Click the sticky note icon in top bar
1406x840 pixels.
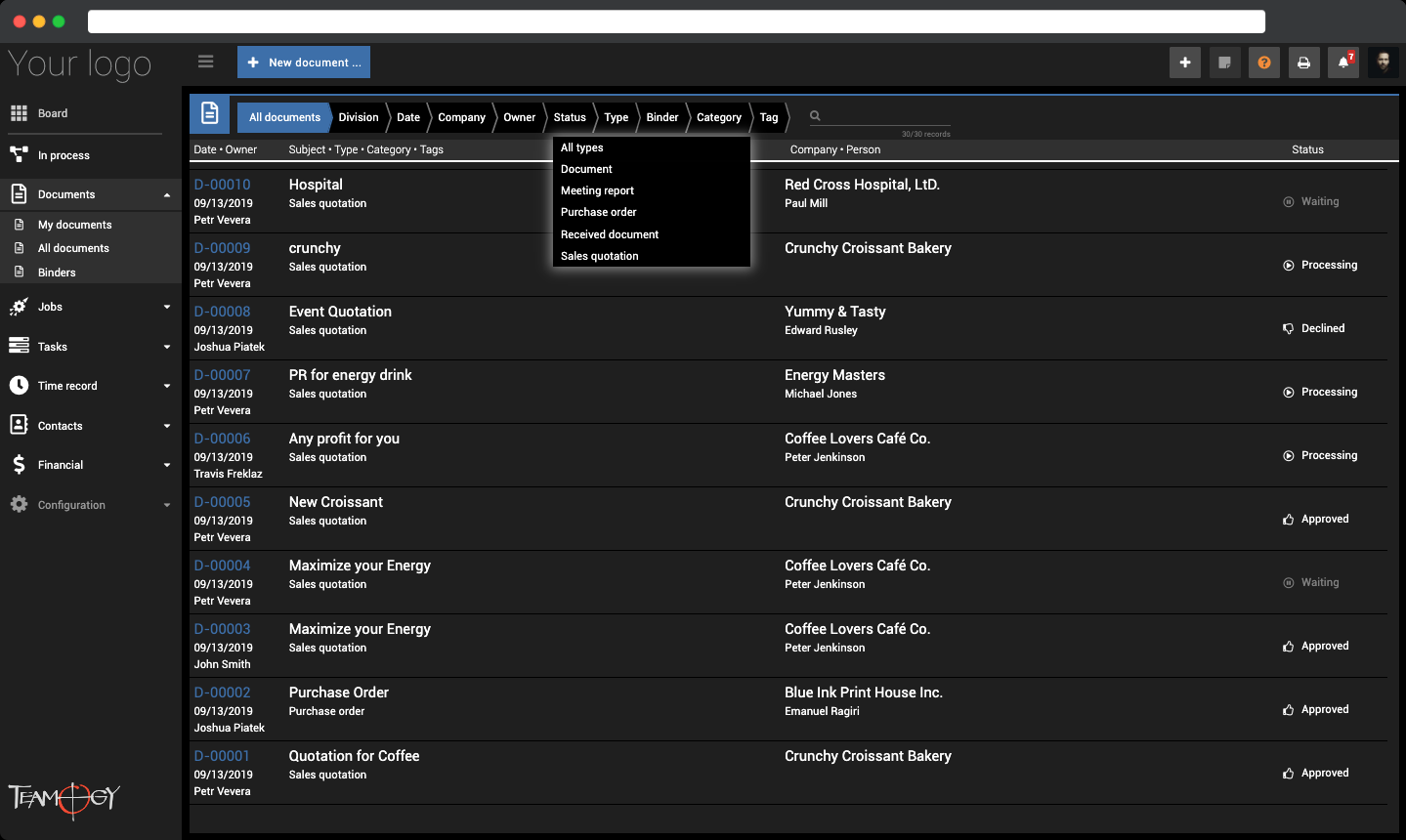click(1224, 63)
